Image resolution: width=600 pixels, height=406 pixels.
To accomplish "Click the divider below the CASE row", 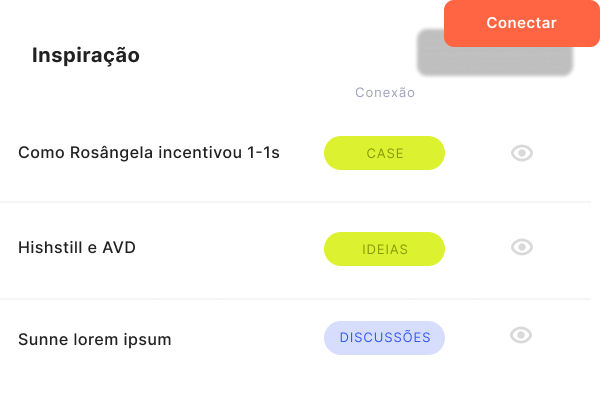I will (x=295, y=202).
